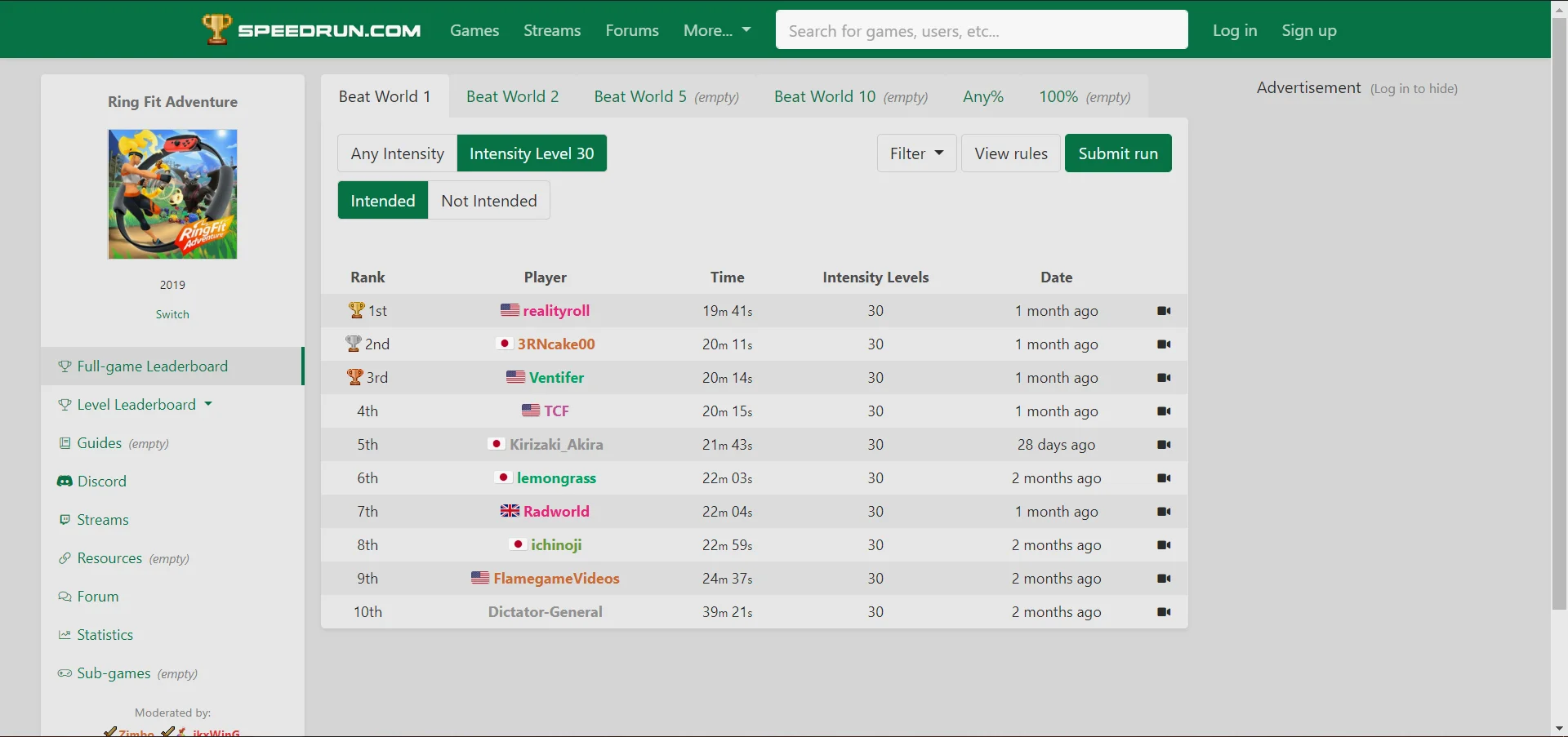Open the Streams navbar item
The height and width of the screenshot is (737, 1568).
552,30
